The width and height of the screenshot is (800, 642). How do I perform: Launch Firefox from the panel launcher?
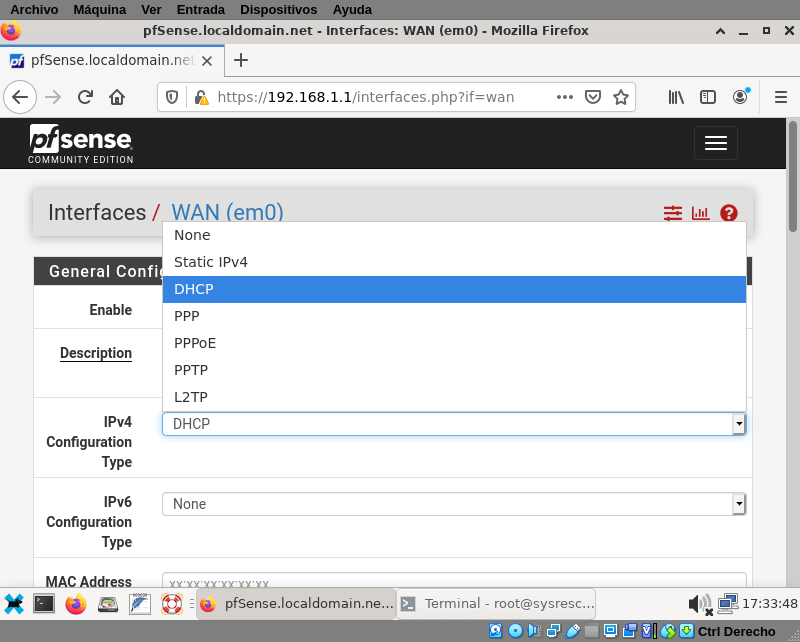point(76,604)
